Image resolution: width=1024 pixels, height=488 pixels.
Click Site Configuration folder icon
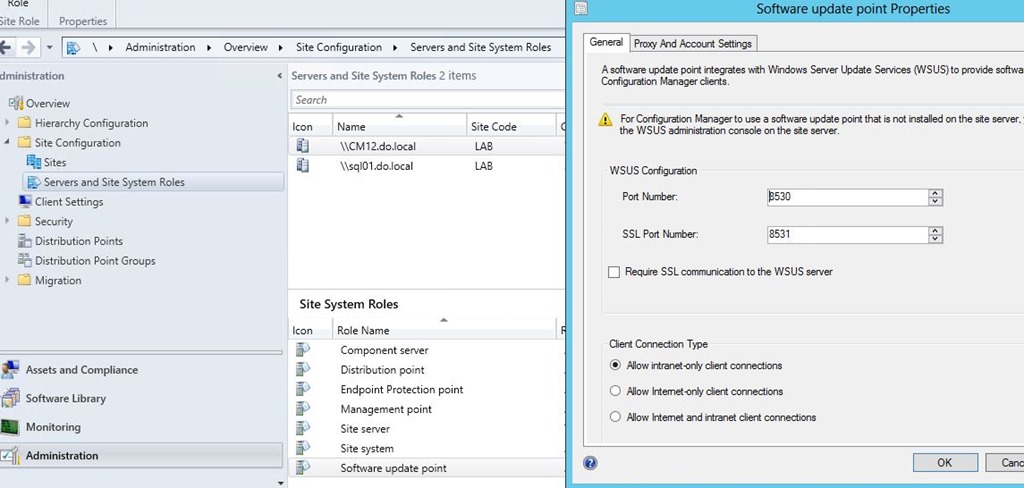point(24,142)
